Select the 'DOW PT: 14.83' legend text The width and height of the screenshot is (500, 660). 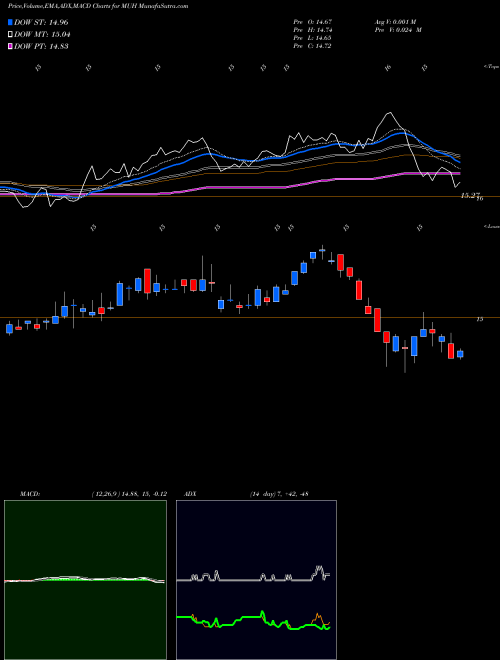(x=41, y=46)
